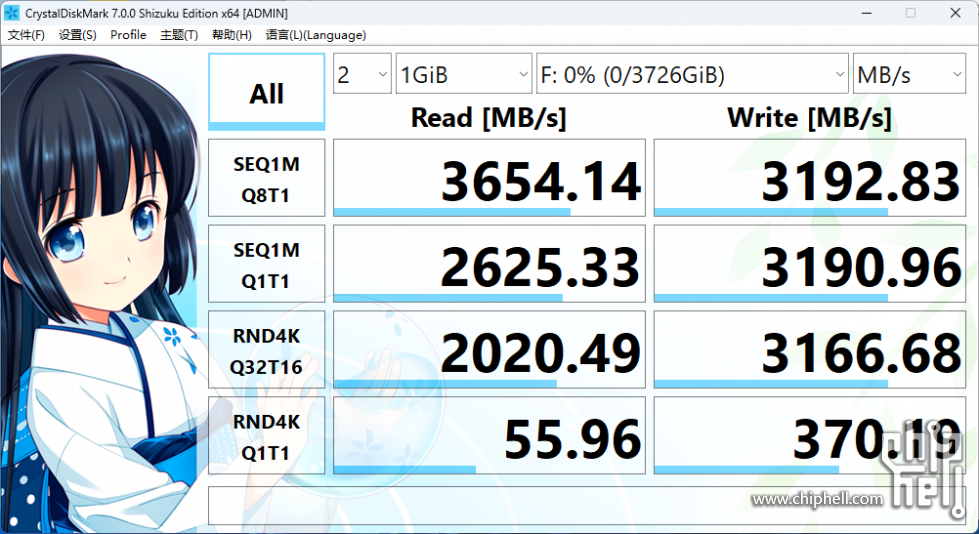Click the 55.96 read result

point(490,436)
